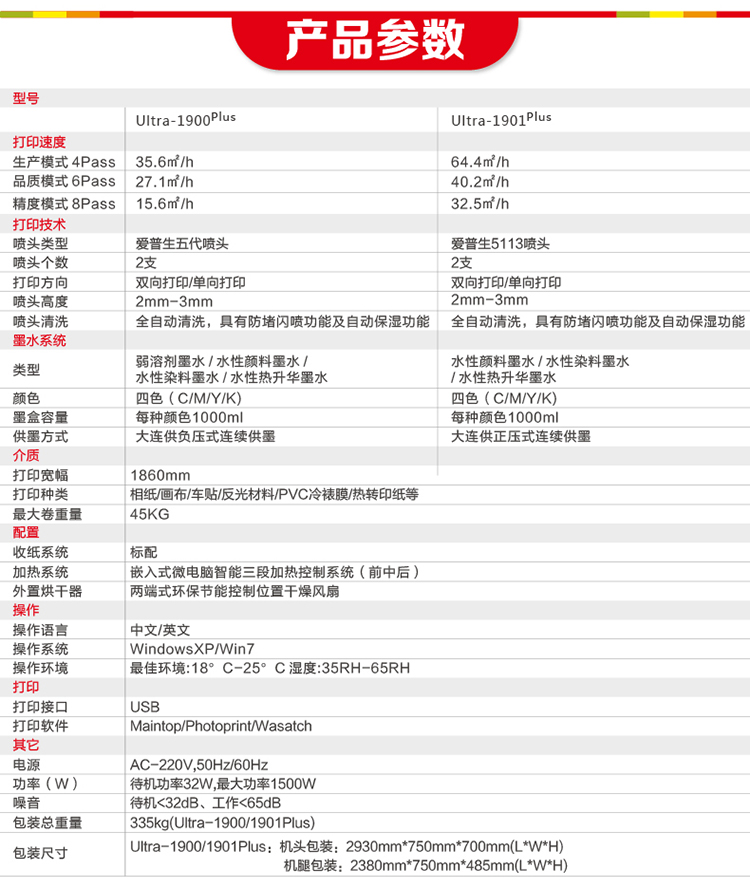Click the USB print interface value
Screen dimensions: 750x893
coord(145,707)
